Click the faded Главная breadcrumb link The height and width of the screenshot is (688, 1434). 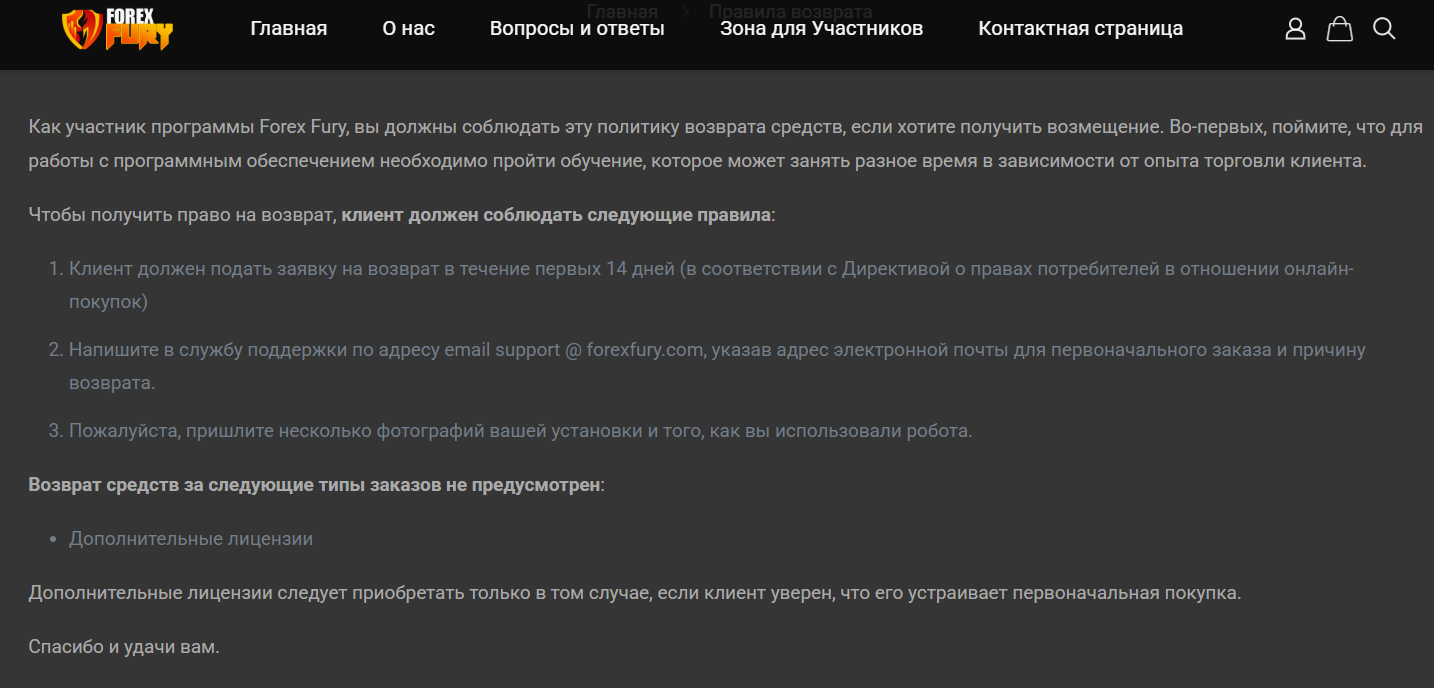pos(622,12)
